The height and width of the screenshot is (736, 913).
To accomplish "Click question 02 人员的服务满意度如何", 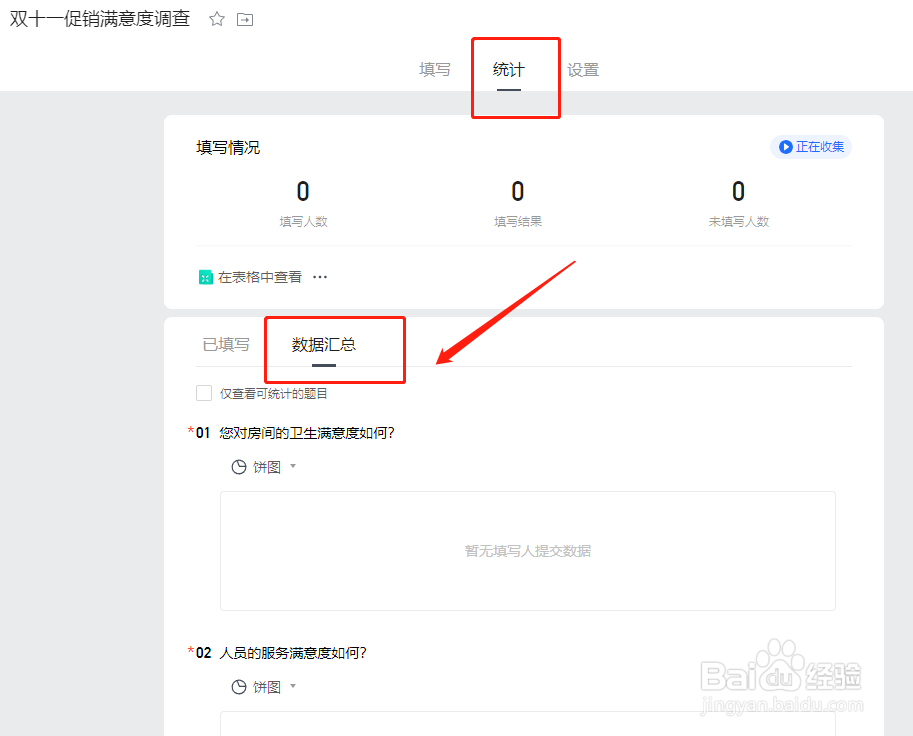I will coord(293,653).
